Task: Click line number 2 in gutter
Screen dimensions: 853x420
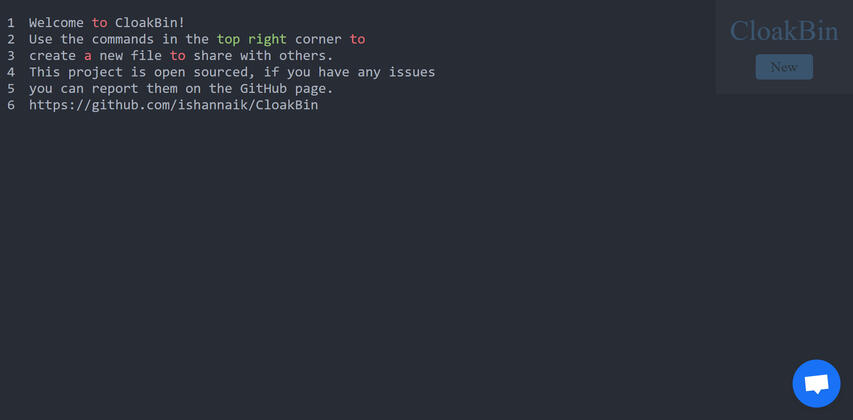Action: pyautogui.click(x=10, y=39)
